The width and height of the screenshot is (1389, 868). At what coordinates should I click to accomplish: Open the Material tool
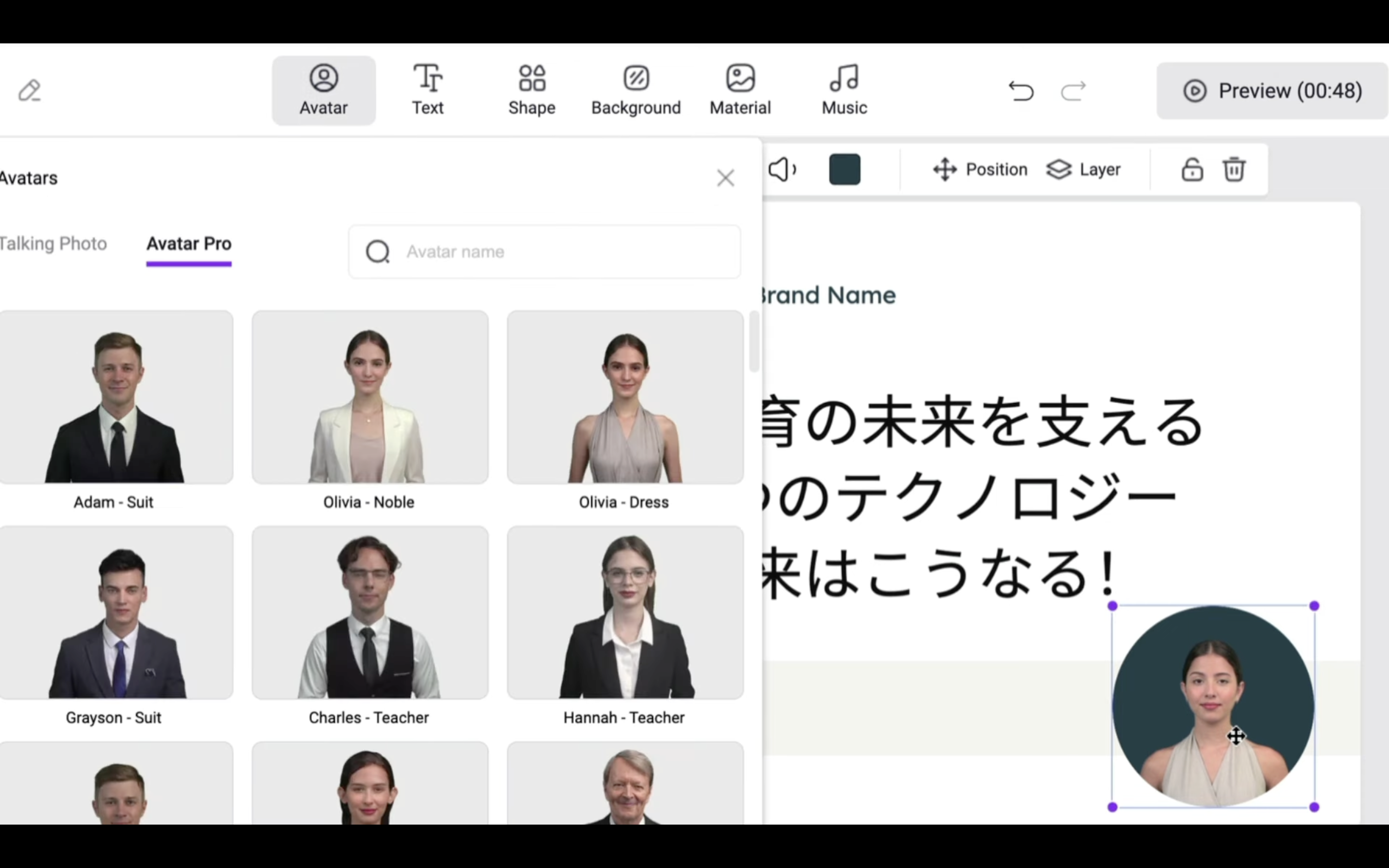coord(740,91)
